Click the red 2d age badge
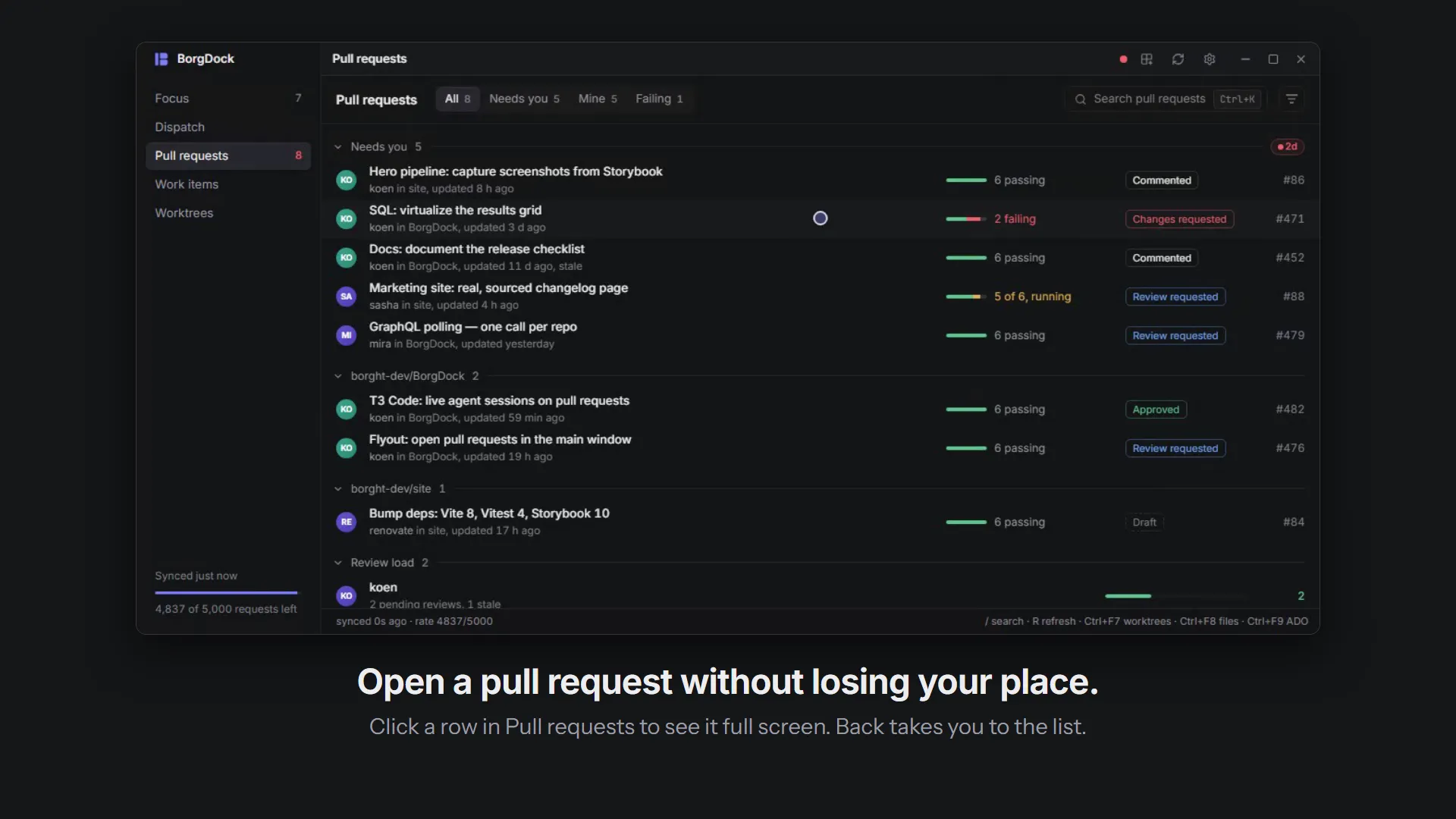 (1288, 146)
